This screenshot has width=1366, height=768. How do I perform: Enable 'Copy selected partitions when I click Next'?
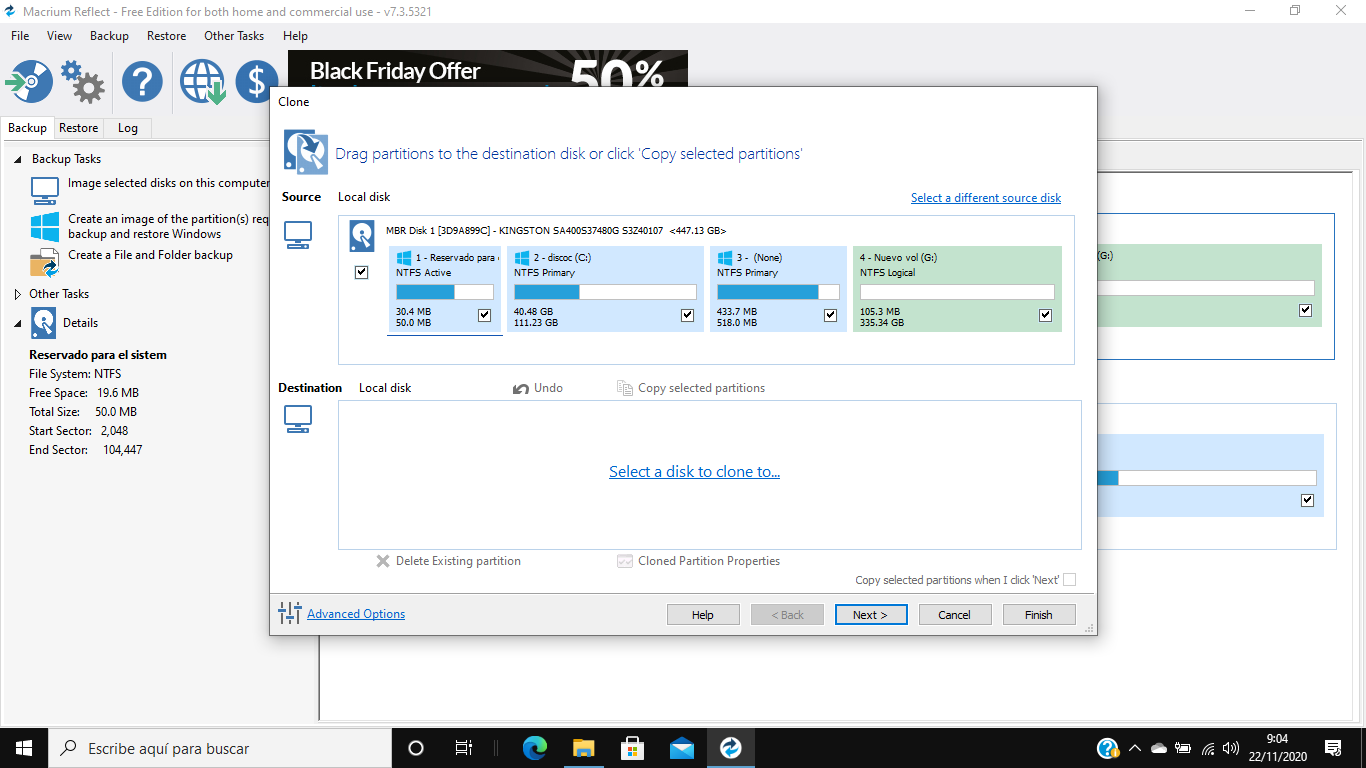1069,580
